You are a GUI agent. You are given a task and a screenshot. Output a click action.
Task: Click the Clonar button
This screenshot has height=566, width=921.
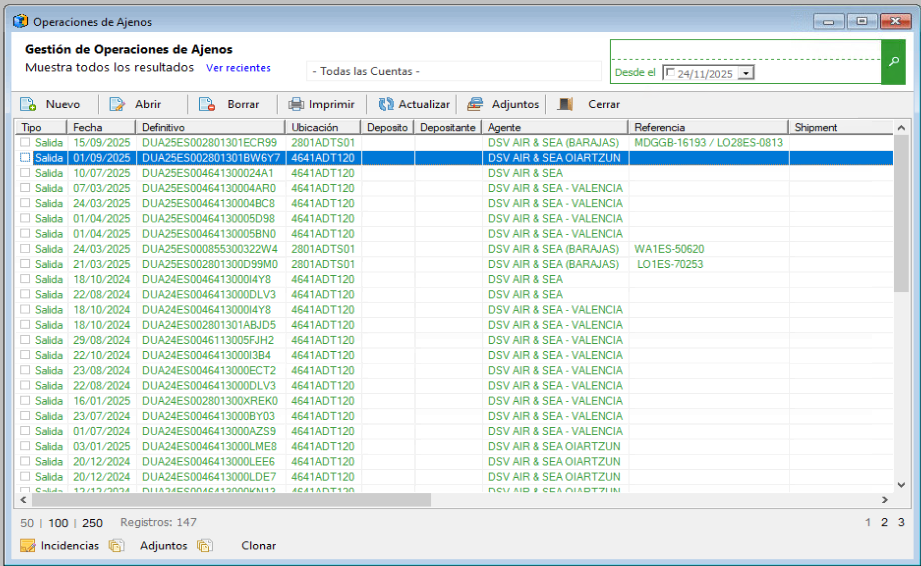pos(258,546)
